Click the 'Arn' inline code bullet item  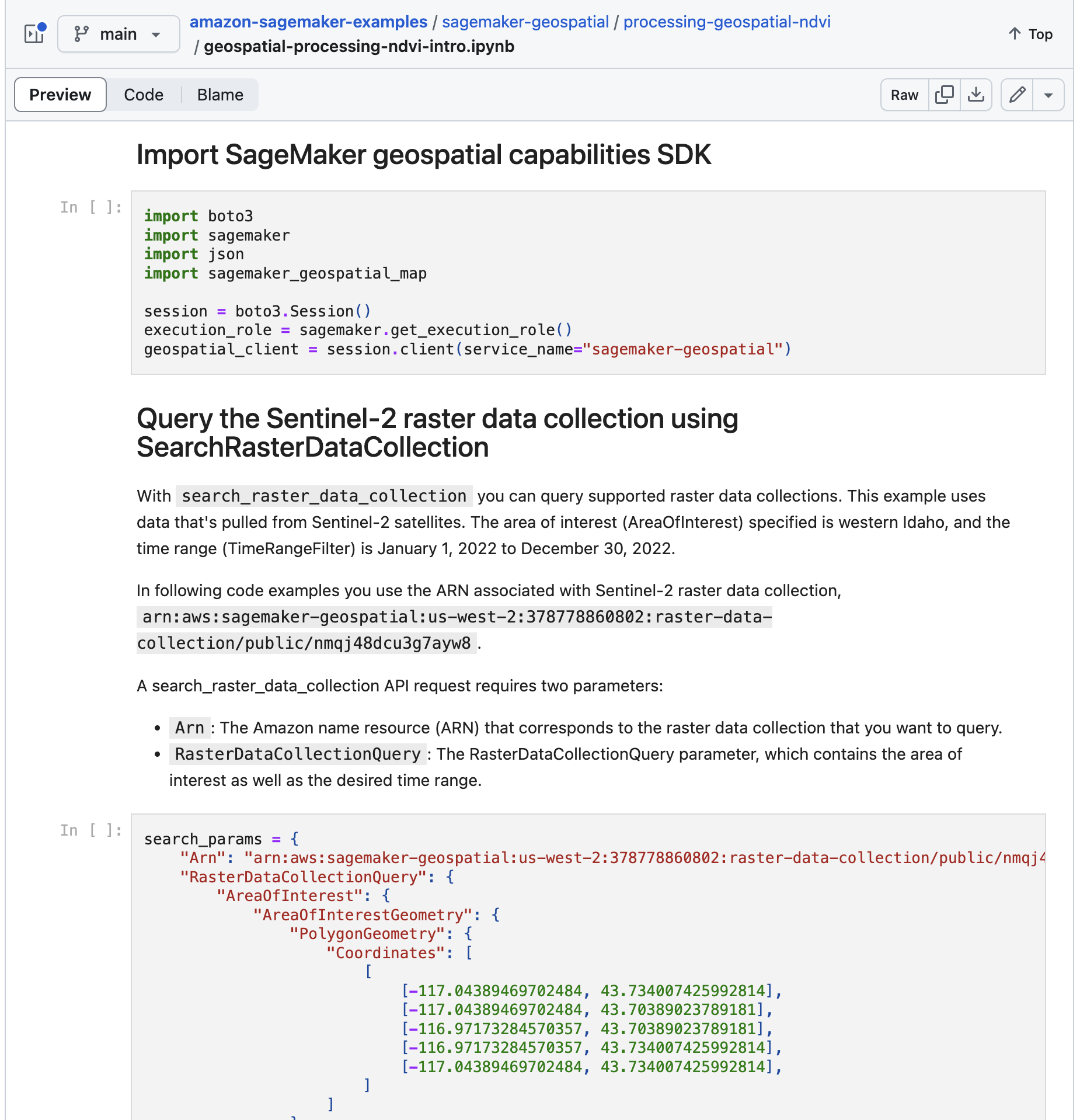click(190, 728)
